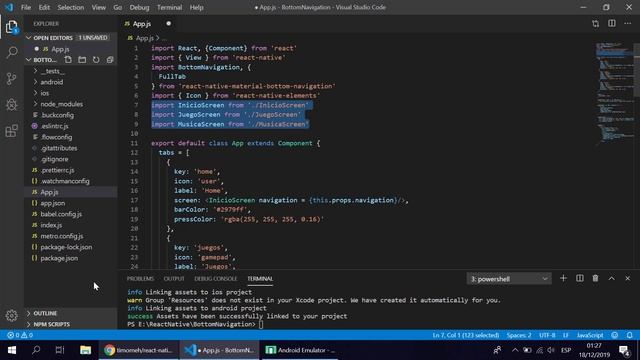
Task: Split the terminal panel
Action: (x=580, y=278)
